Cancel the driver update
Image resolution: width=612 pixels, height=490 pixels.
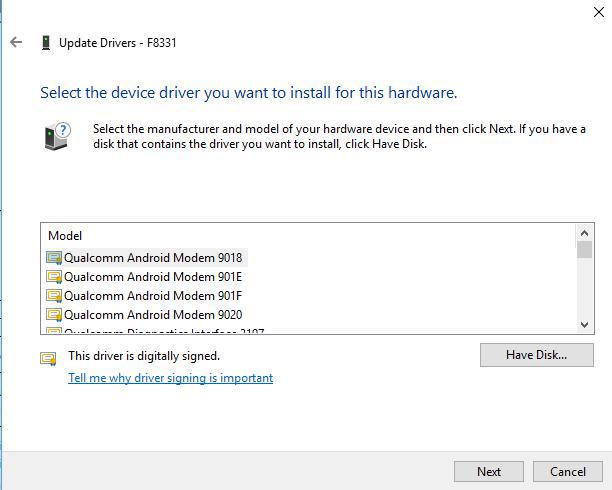(x=567, y=471)
